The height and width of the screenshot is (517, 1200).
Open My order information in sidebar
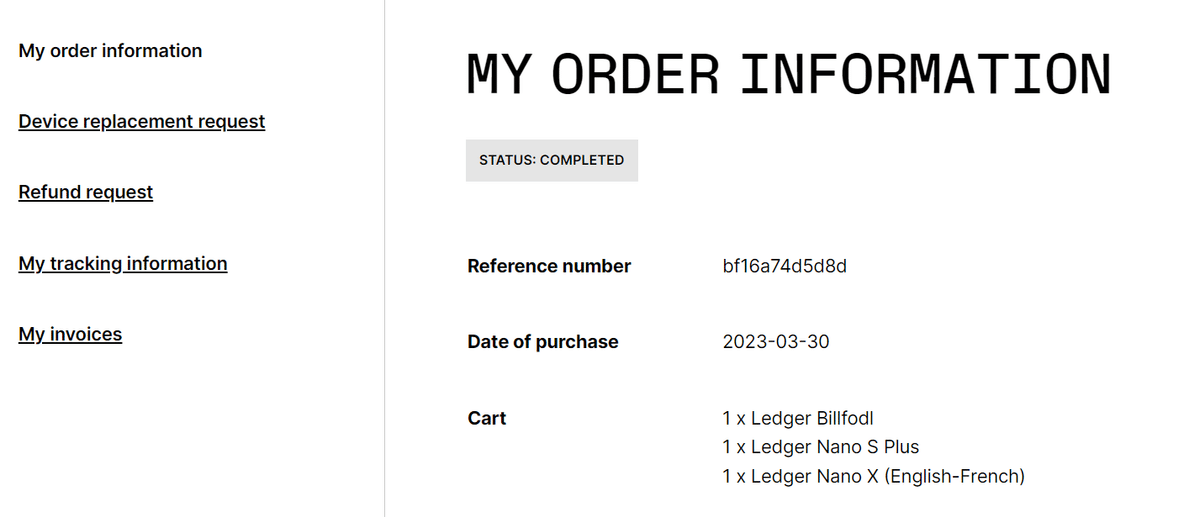[110, 51]
